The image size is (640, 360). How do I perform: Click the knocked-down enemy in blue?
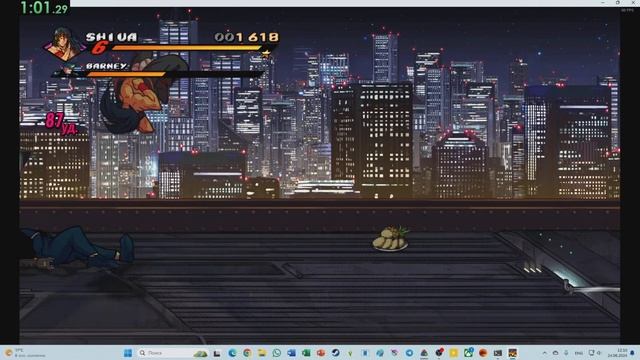[78, 247]
